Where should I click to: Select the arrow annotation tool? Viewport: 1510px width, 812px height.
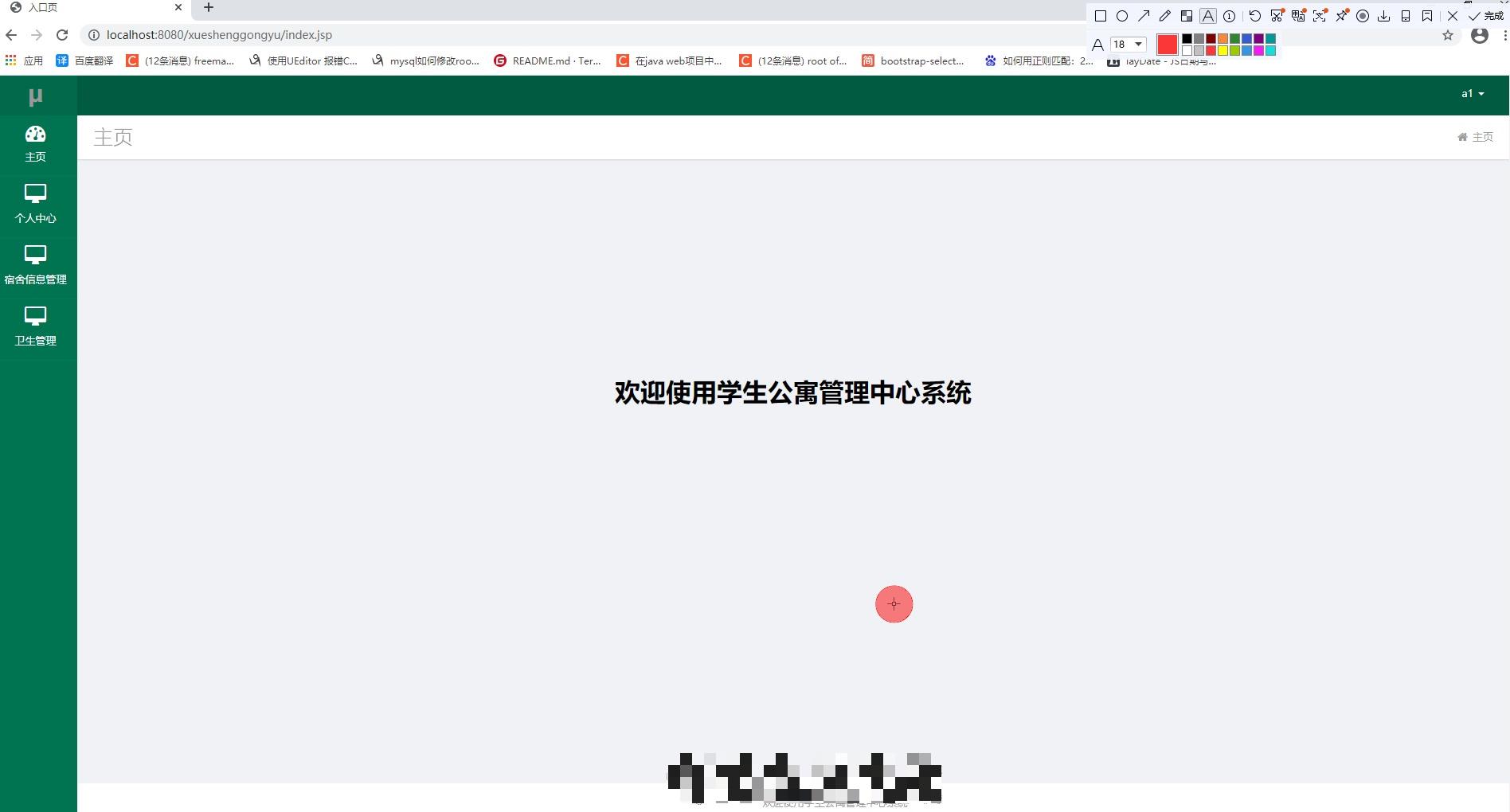click(1144, 16)
